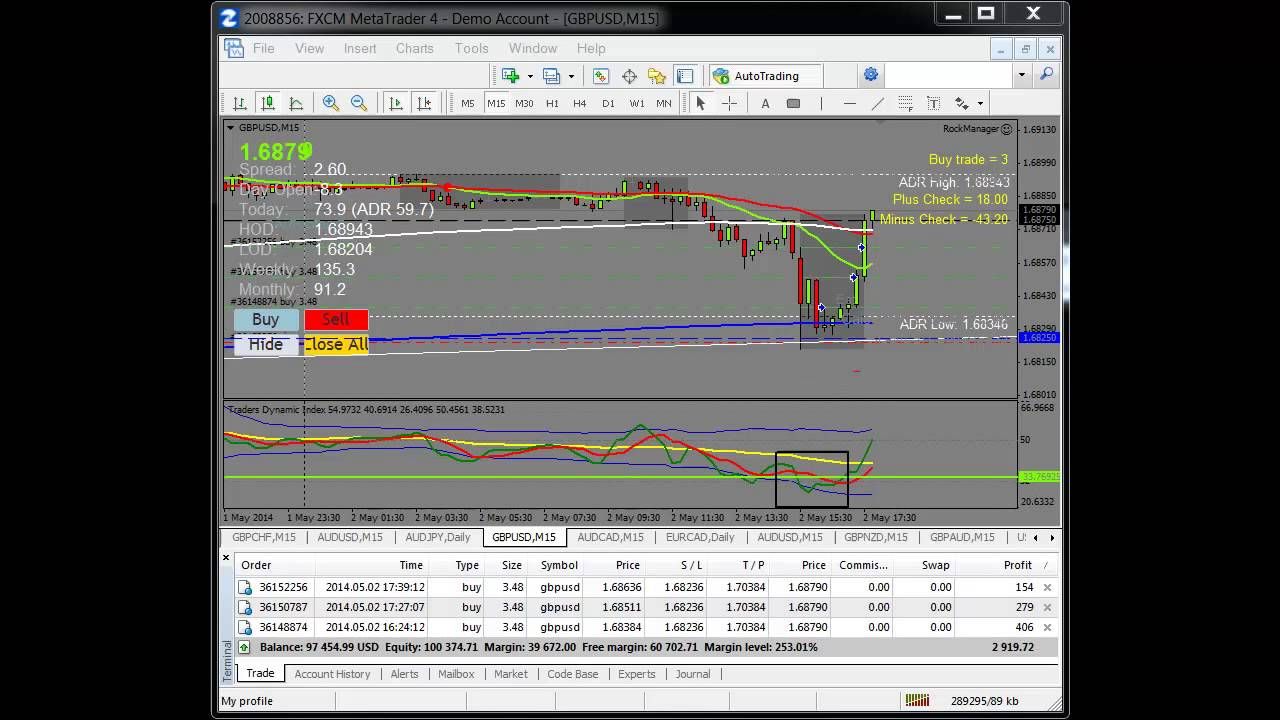Switch timeframe to H1

(x=552, y=104)
